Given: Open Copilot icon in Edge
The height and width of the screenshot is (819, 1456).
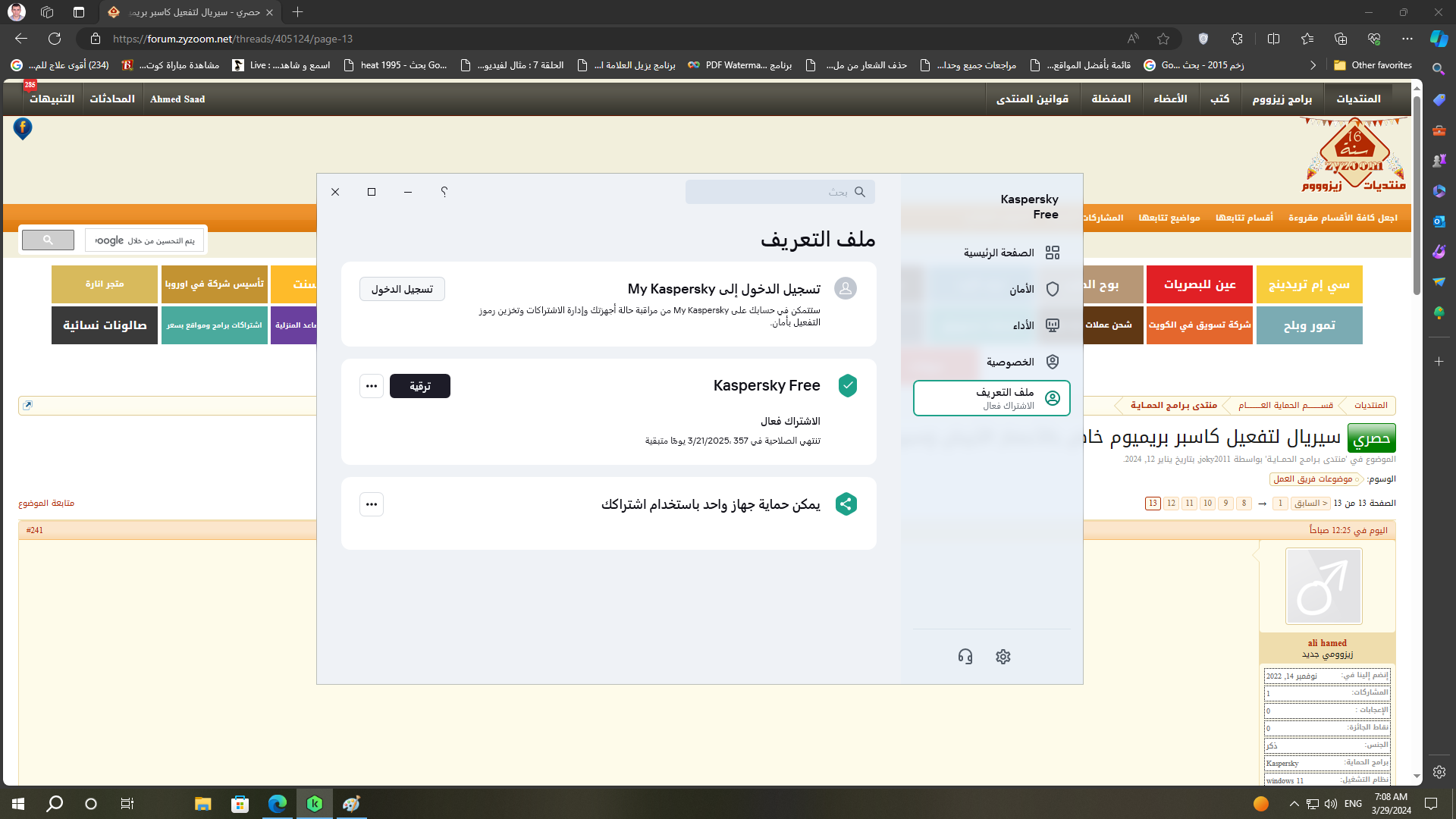Looking at the screenshot, I should pyautogui.click(x=1439, y=39).
